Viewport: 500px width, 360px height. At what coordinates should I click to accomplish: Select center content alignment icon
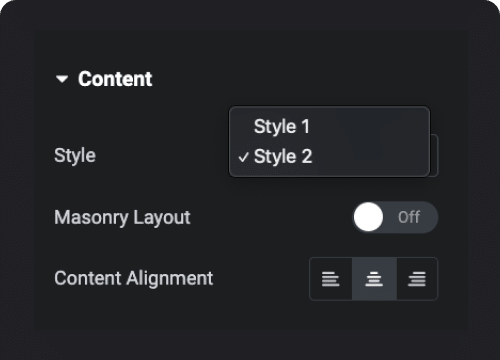pyautogui.click(x=374, y=279)
